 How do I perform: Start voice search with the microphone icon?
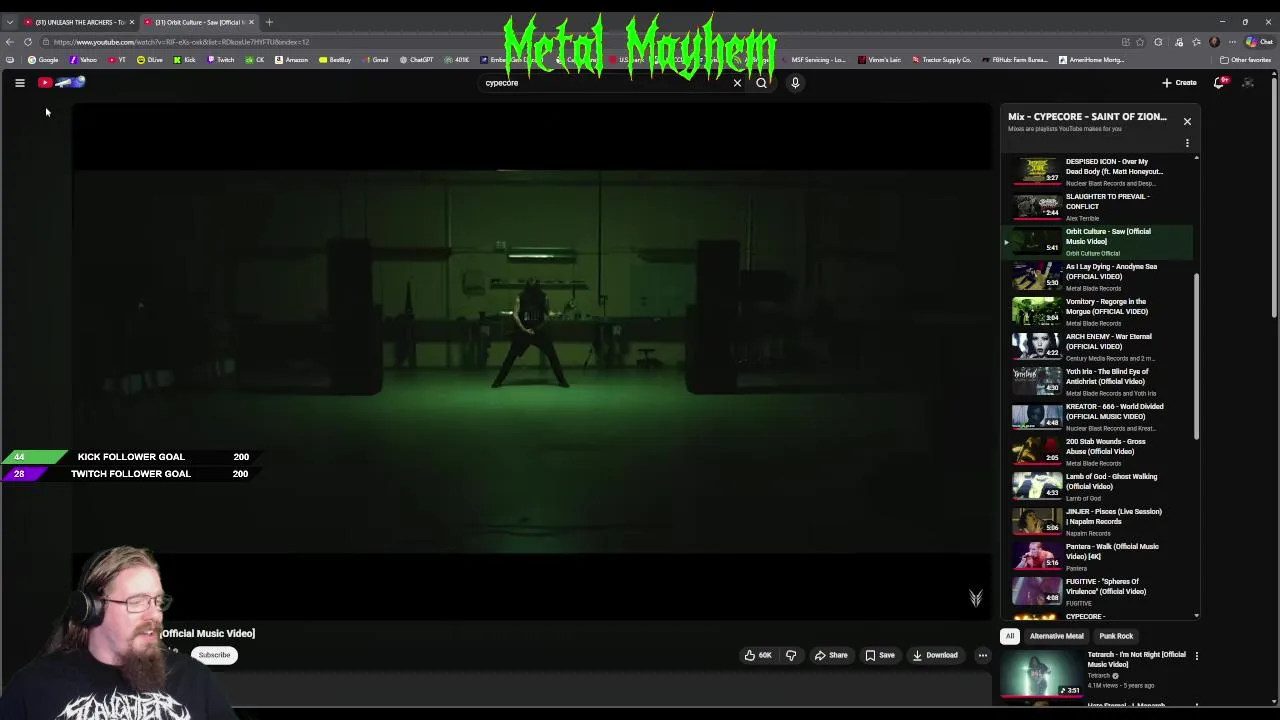pos(795,83)
